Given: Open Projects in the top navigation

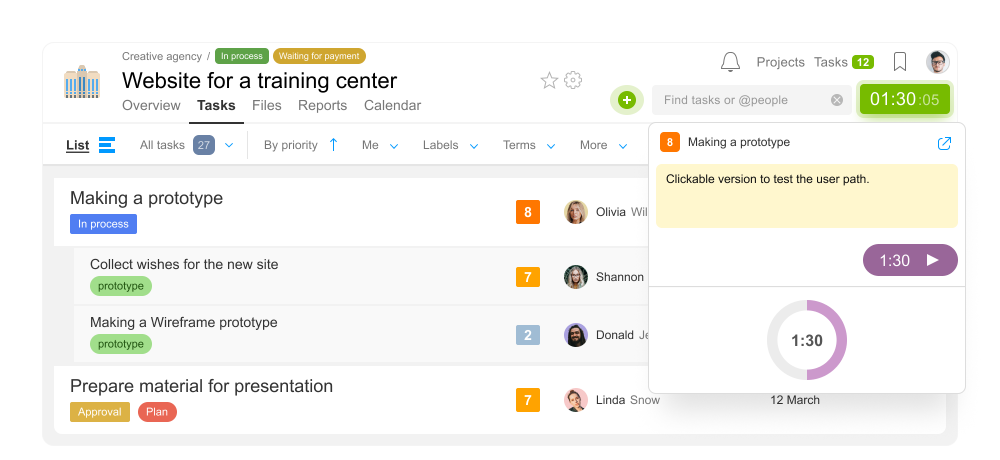Looking at the screenshot, I should tap(781, 62).
